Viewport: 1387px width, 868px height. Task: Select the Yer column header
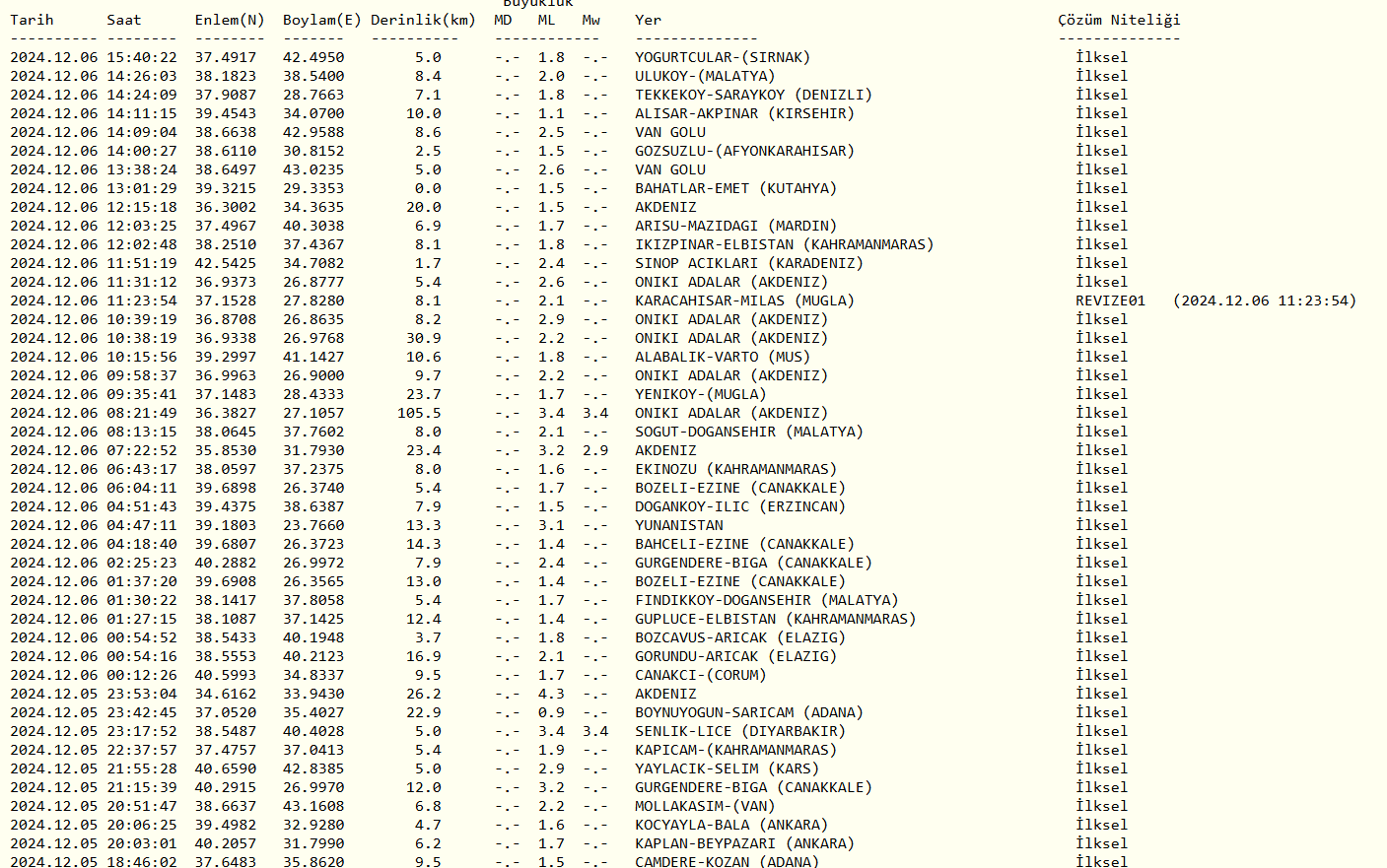point(648,20)
